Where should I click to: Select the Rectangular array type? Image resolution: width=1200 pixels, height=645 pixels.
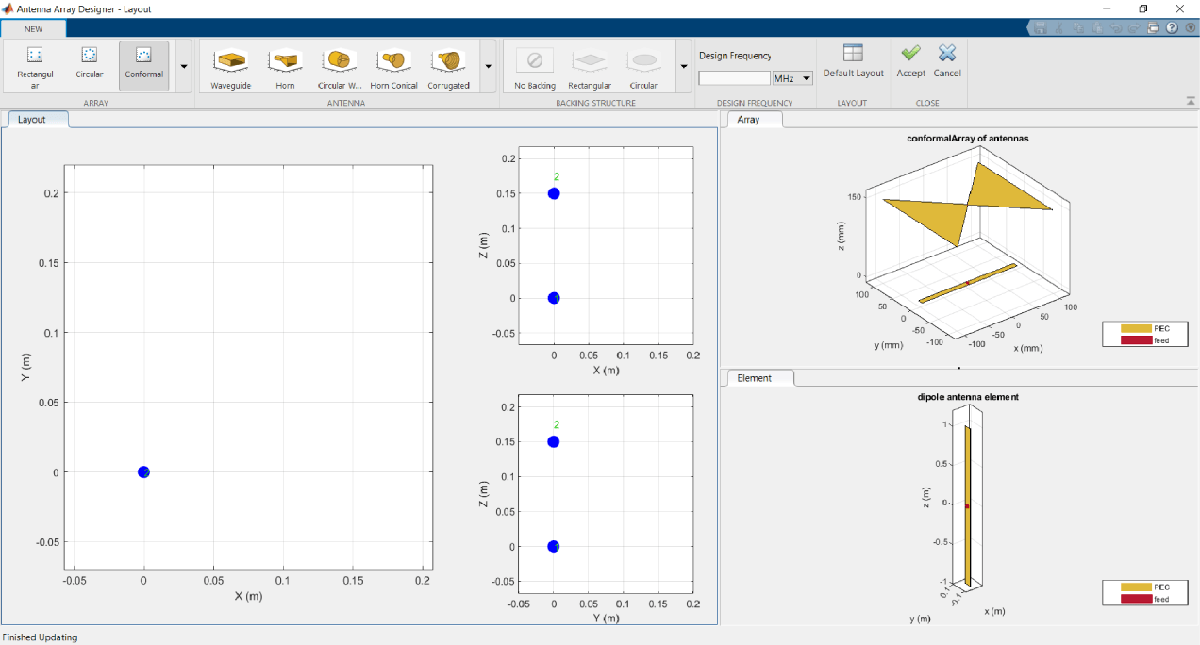coord(34,66)
